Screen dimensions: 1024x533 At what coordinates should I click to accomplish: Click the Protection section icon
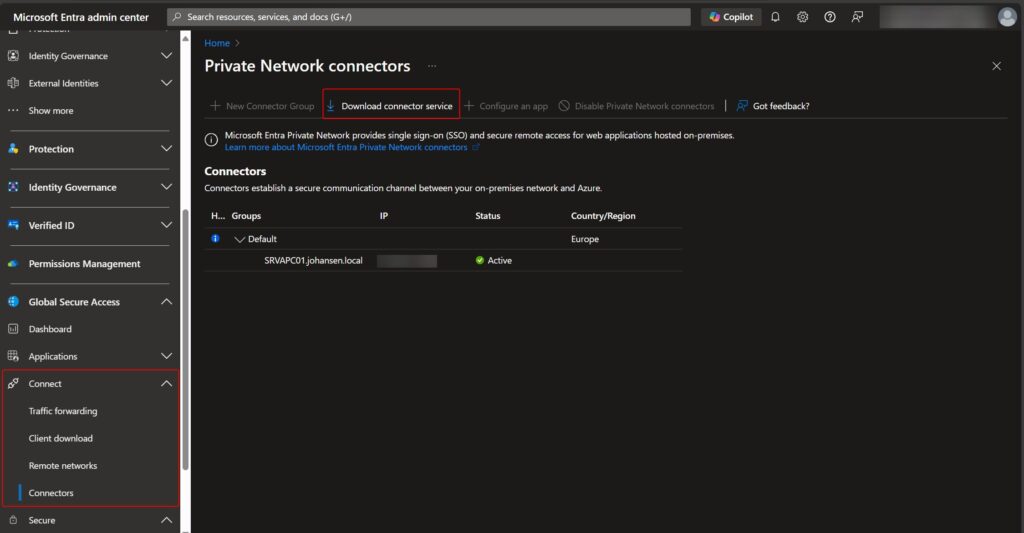(13, 149)
